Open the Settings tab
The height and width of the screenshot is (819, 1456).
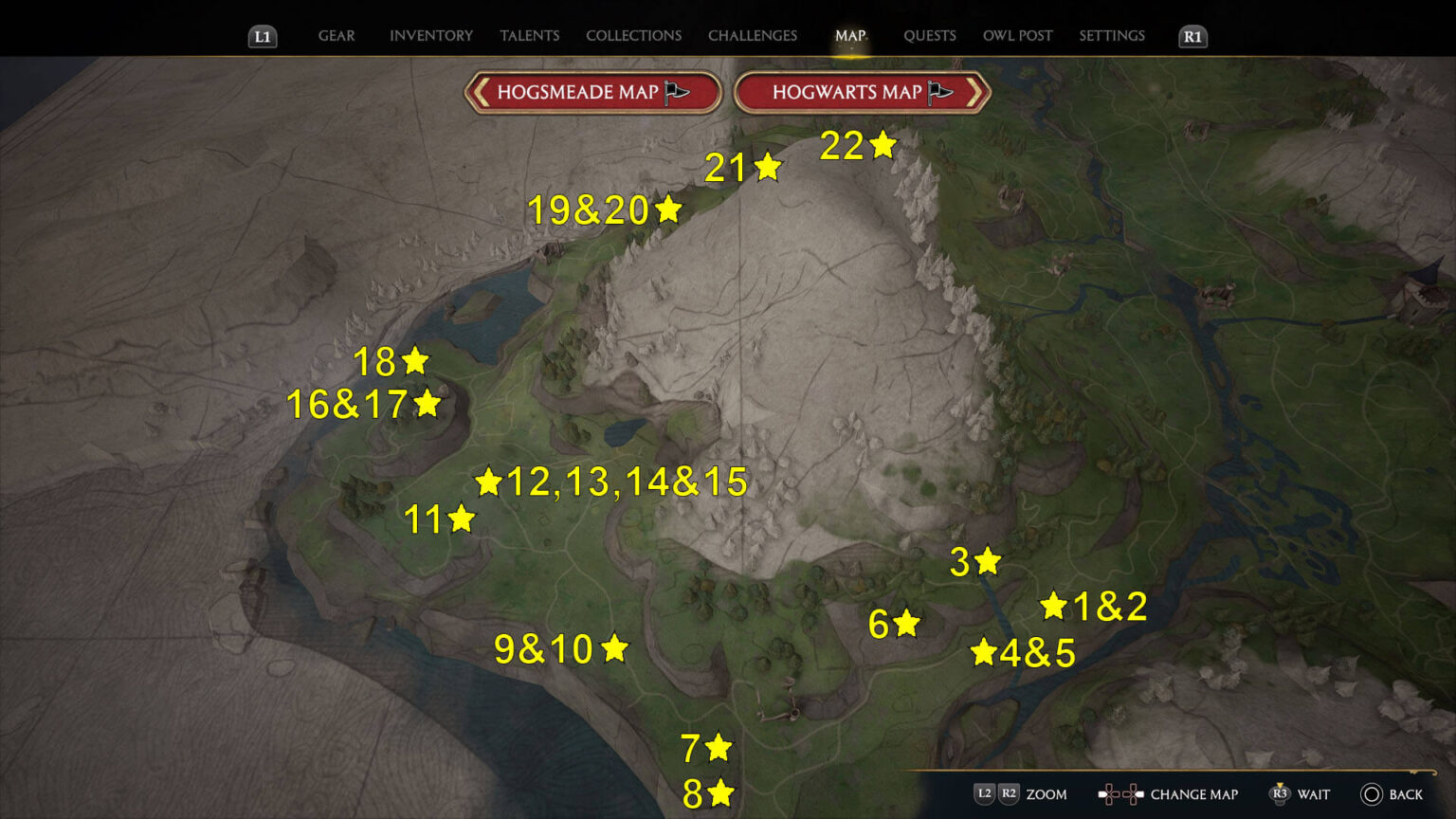coord(1112,36)
